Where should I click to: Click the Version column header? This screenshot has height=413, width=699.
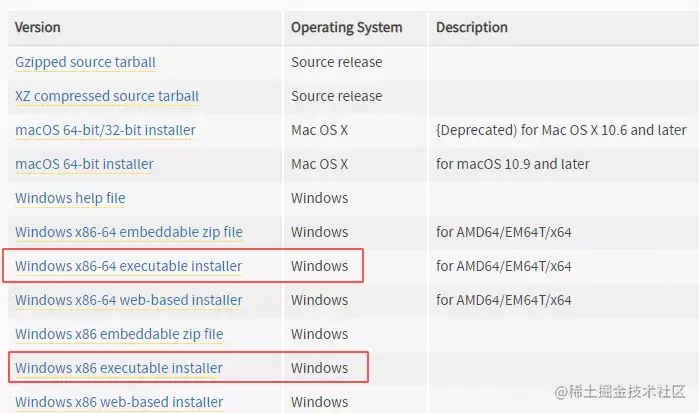point(38,27)
